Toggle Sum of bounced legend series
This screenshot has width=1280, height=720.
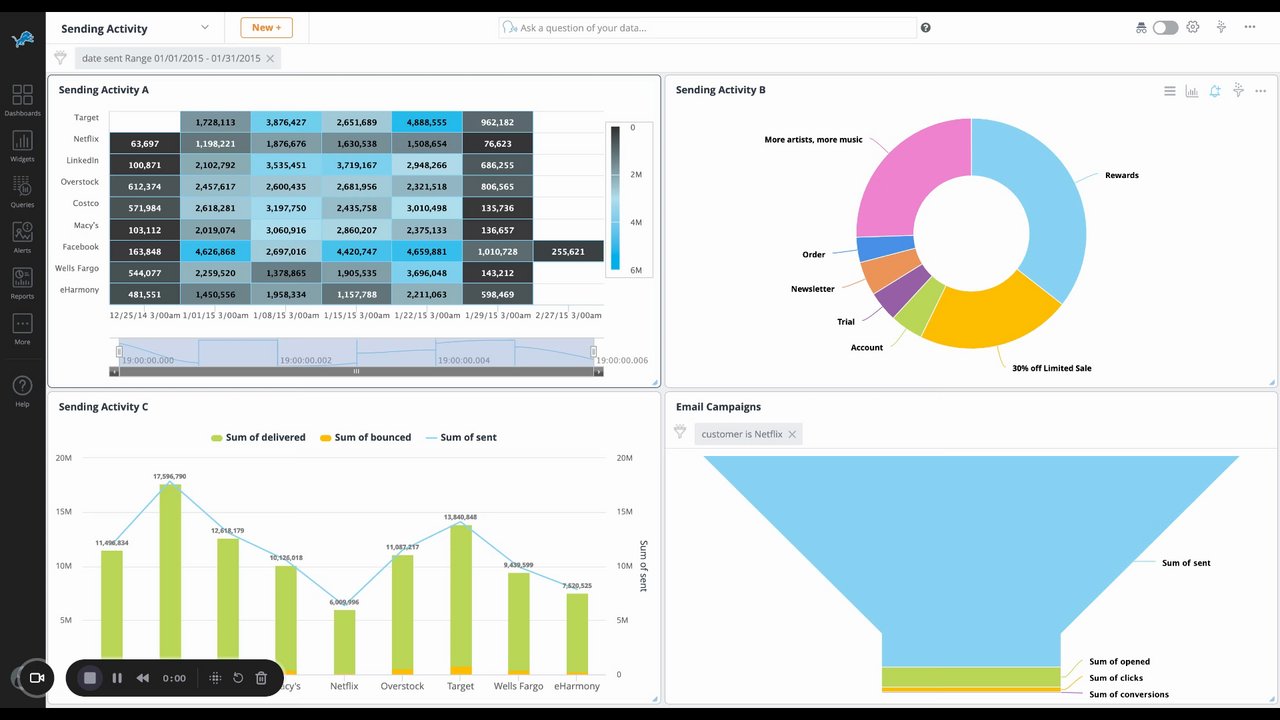365,437
